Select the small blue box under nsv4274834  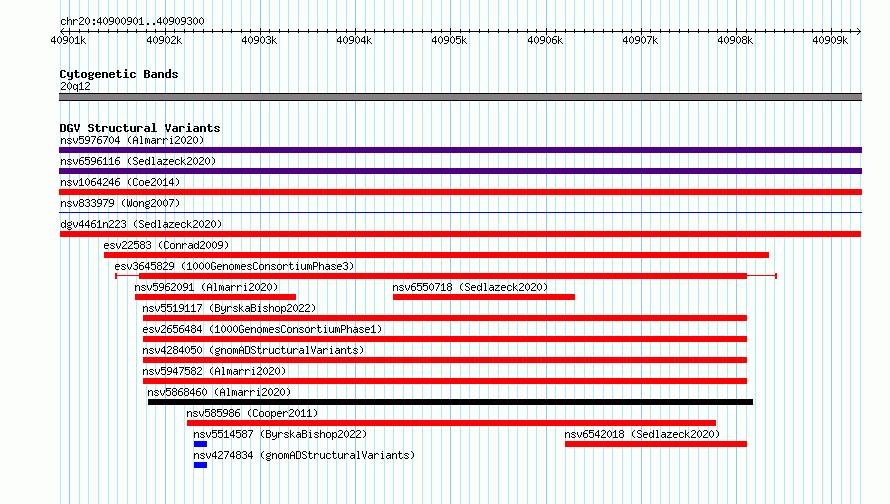point(200,465)
